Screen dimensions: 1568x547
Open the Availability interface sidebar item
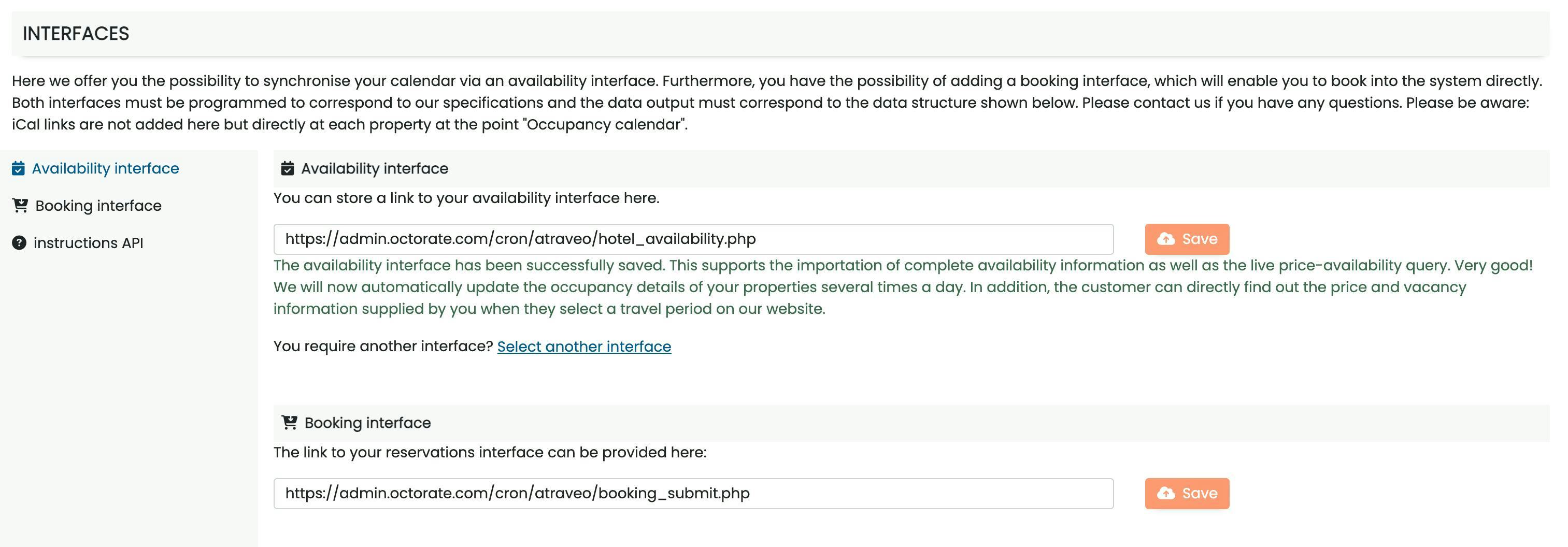(x=105, y=168)
